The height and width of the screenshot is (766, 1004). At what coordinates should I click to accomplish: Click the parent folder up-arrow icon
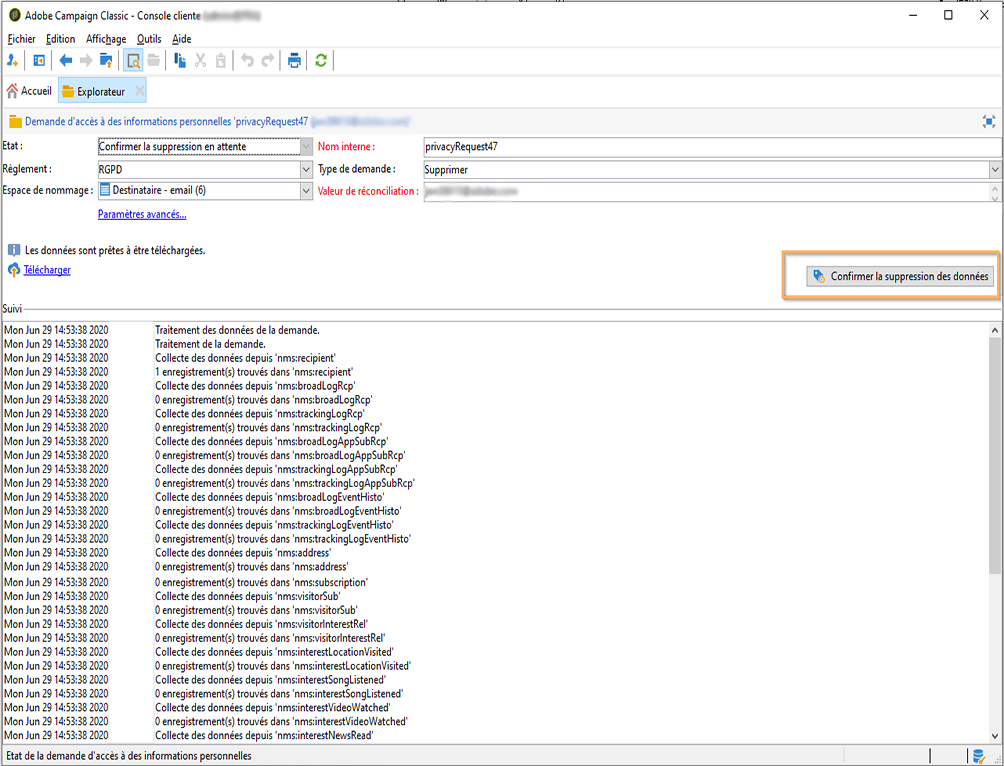[106, 61]
